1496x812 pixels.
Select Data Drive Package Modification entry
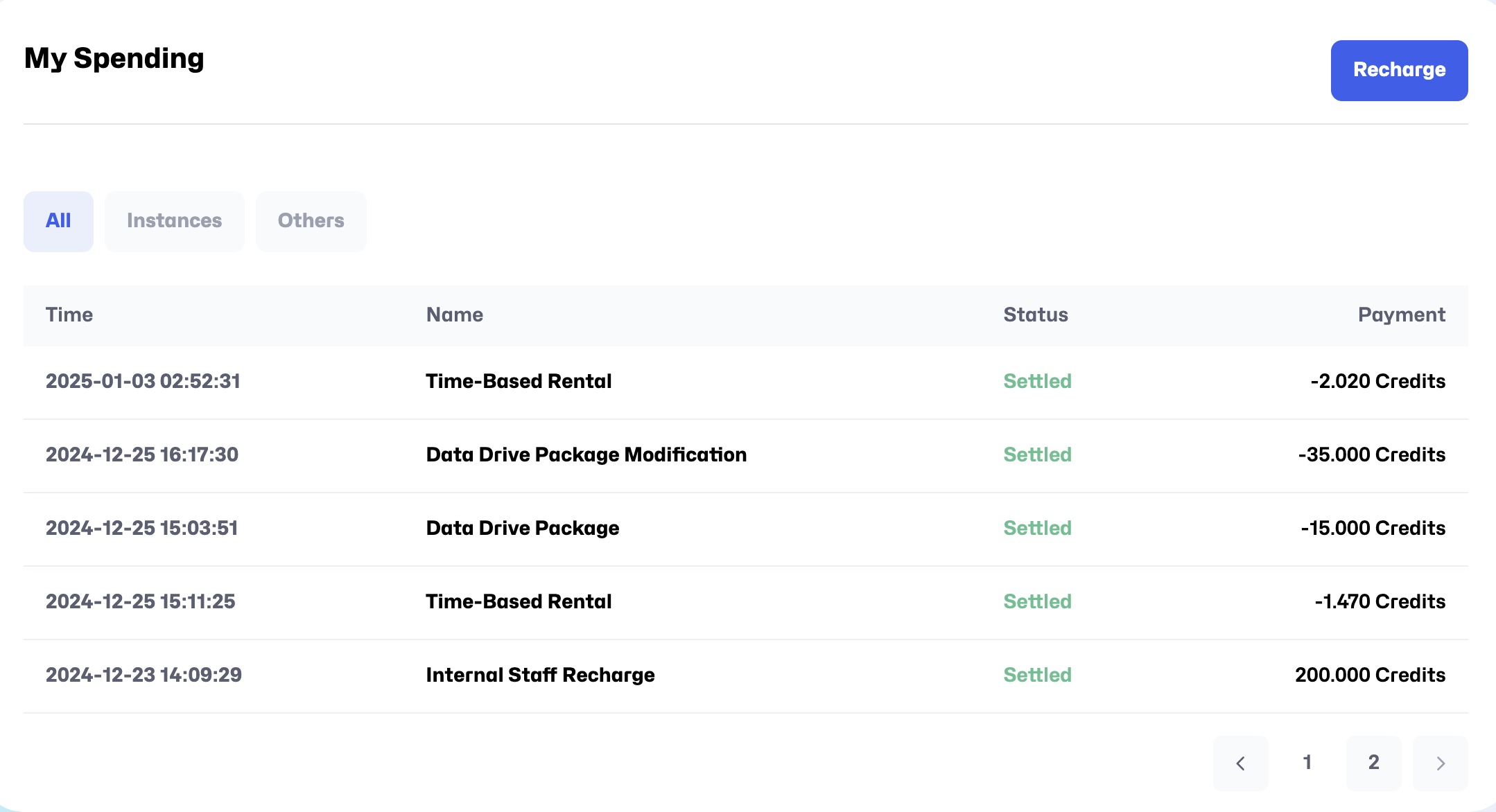click(x=586, y=455)
